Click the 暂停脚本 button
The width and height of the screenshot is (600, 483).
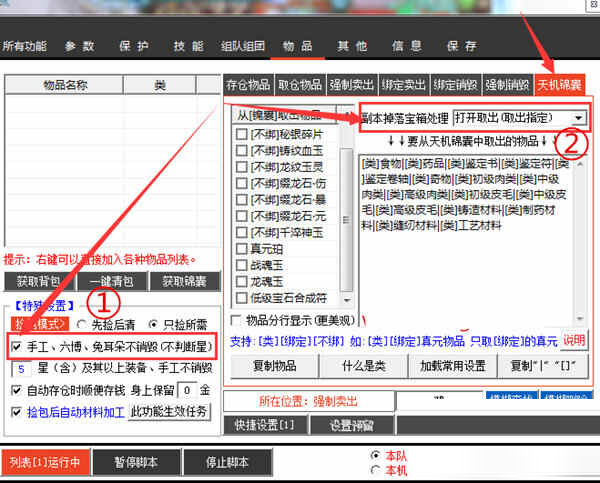136,462
